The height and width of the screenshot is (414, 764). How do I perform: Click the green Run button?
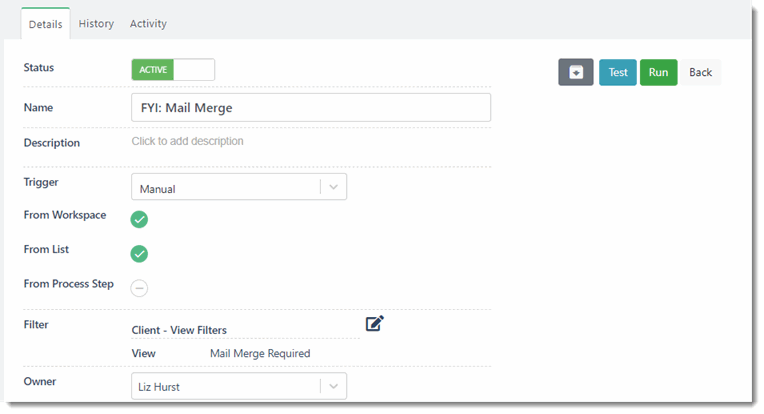[x=658, y=72]
